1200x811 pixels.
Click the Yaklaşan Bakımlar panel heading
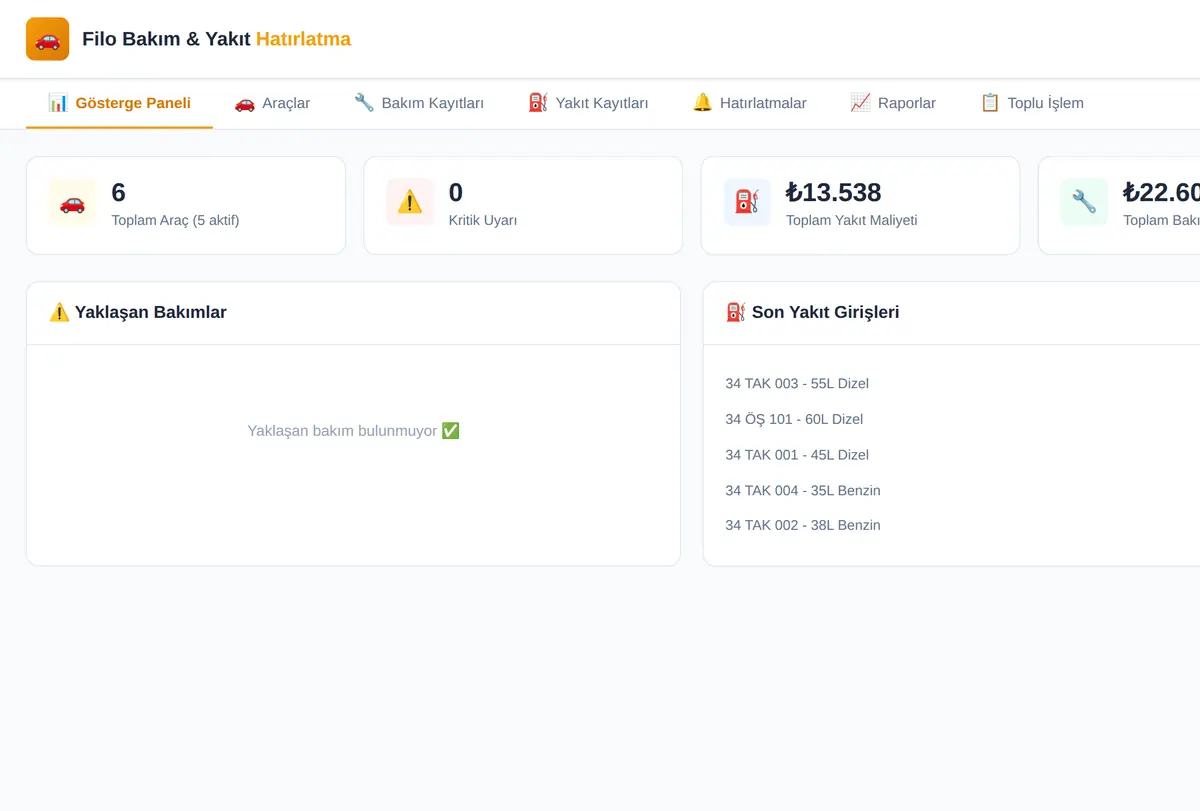(138, 312)
